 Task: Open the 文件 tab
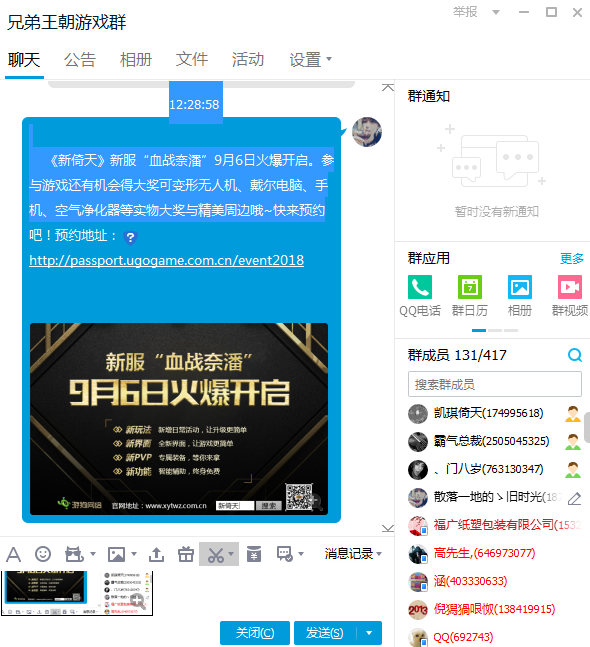pyautogui.click(x=192, y=59)
